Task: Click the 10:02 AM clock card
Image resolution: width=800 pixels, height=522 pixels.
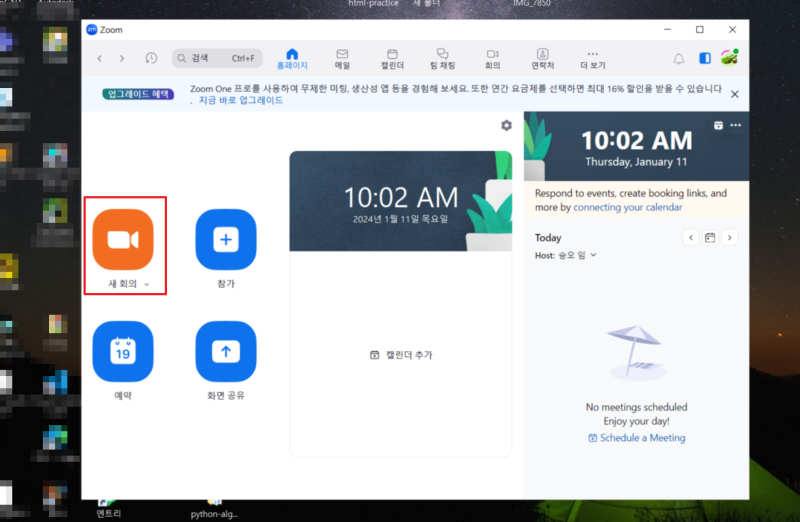Action: tap(401, 201)
